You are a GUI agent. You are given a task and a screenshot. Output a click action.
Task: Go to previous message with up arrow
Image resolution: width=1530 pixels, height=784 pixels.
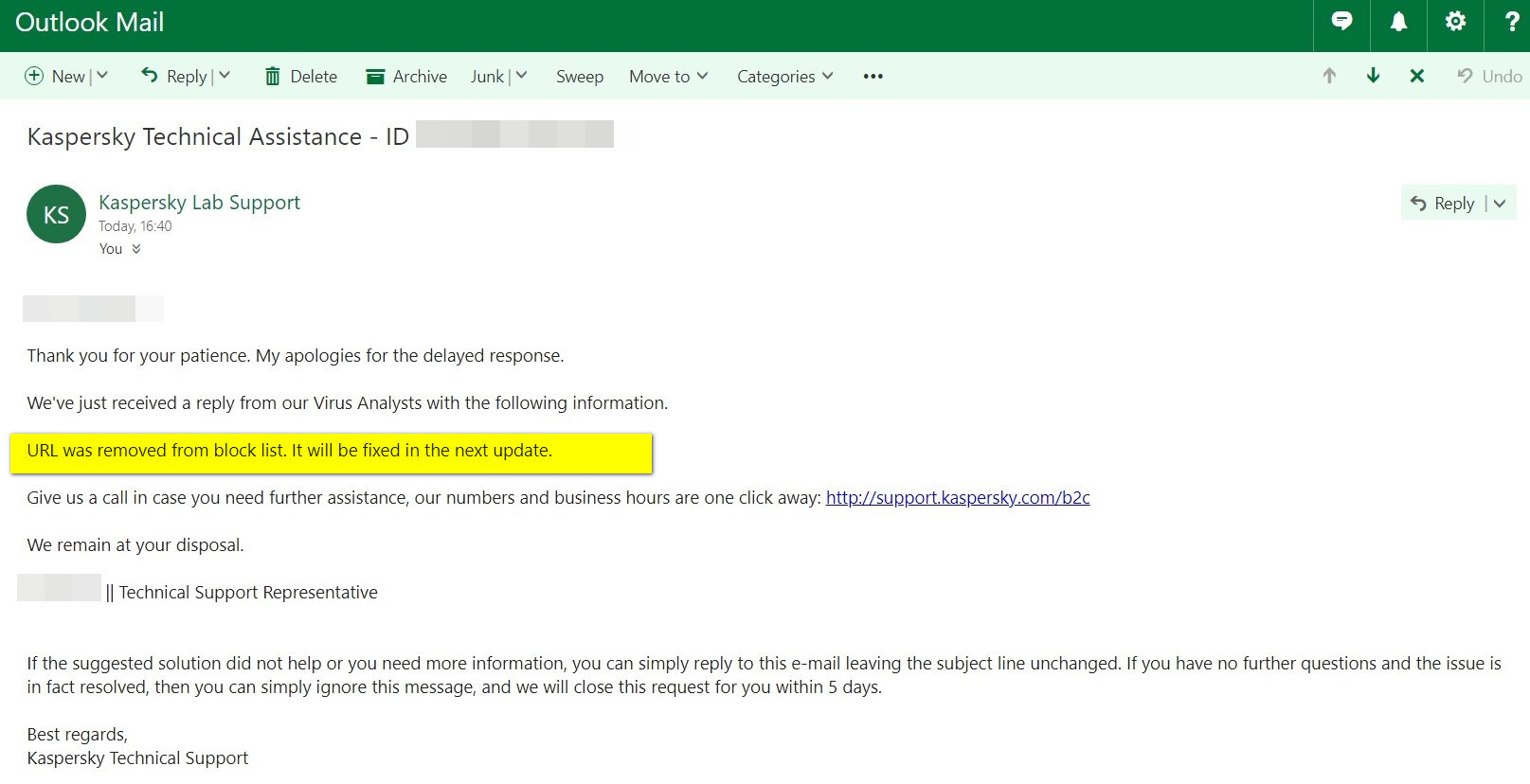click(x=1329, y=76)
